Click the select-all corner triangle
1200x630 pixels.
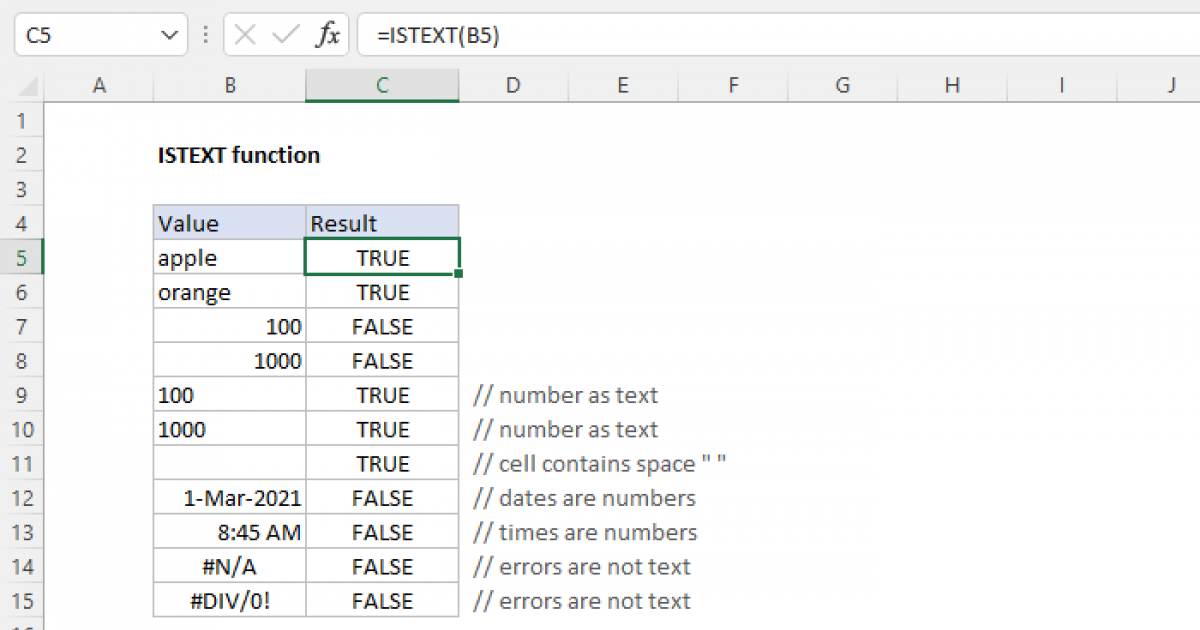click(23, 86)
